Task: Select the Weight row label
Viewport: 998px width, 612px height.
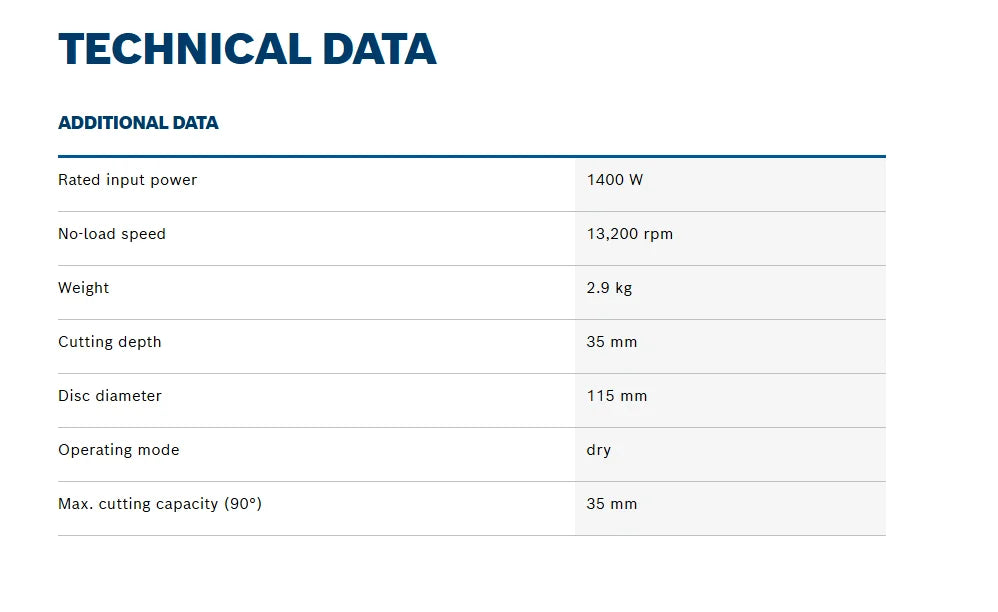Action: pos(83,288)
